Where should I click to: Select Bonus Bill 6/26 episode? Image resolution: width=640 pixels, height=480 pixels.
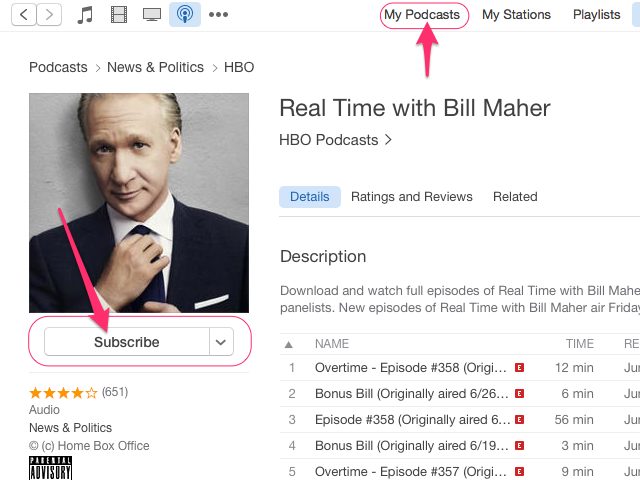click(x=460, y=394)
